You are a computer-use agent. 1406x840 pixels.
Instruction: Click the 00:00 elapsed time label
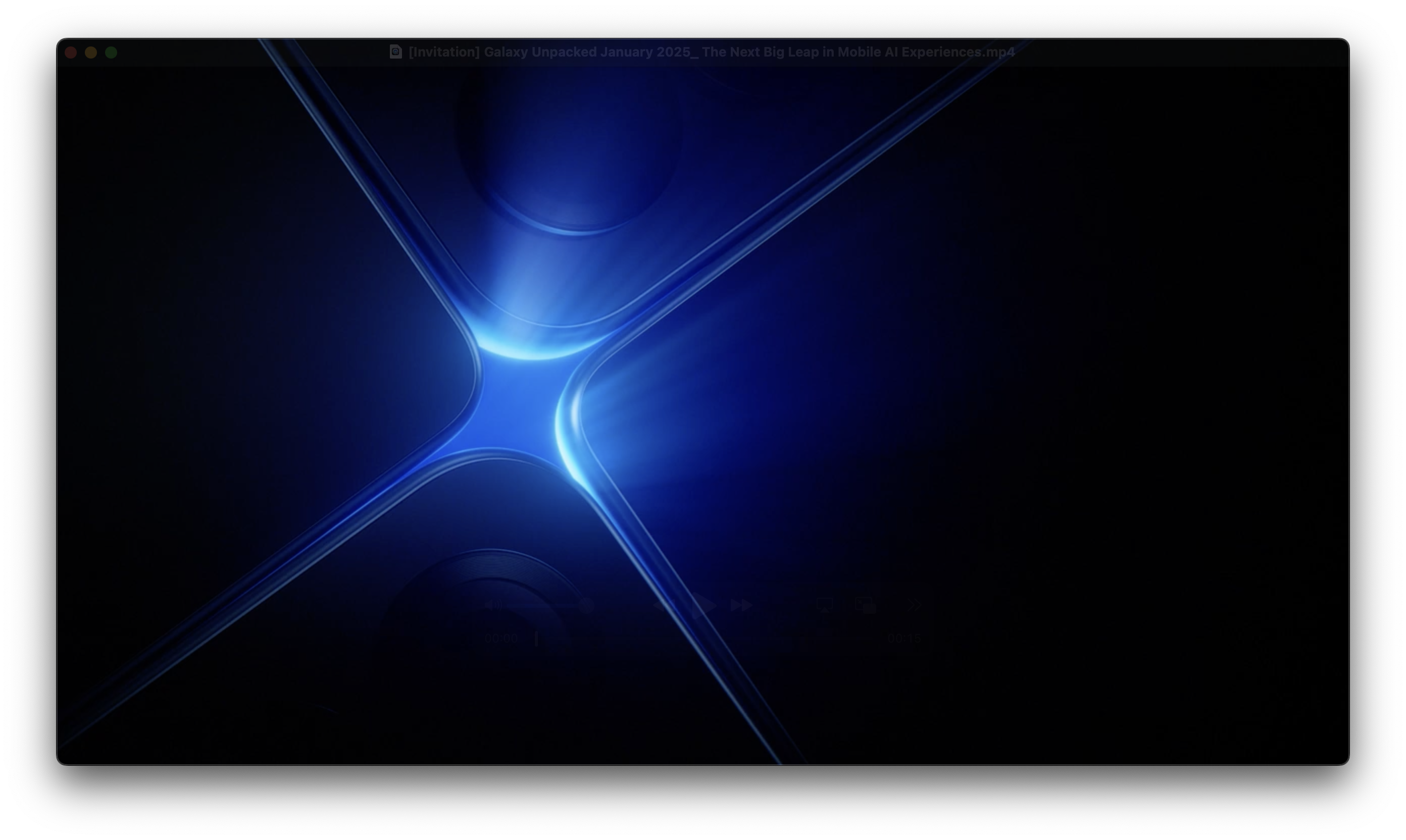pyautogui.click(x=501, y=639)
